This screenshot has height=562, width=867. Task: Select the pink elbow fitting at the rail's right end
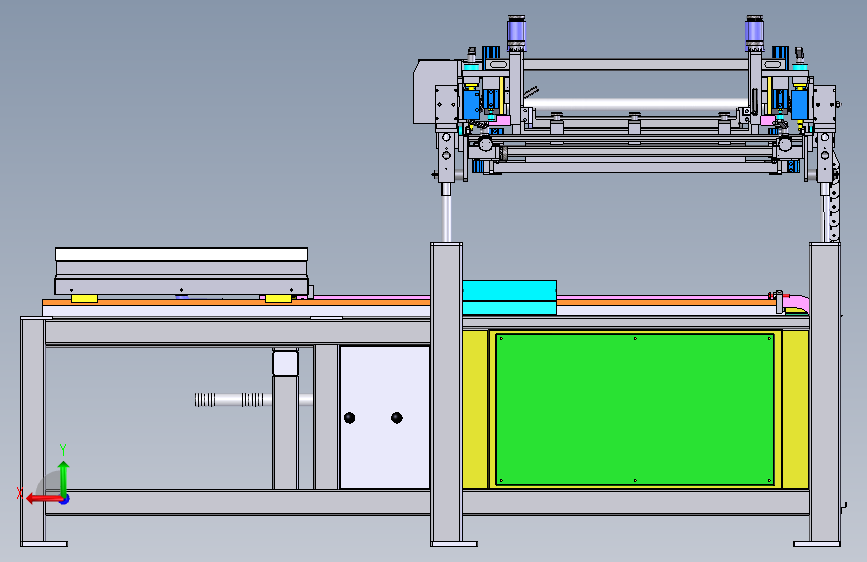click(797, 303)
